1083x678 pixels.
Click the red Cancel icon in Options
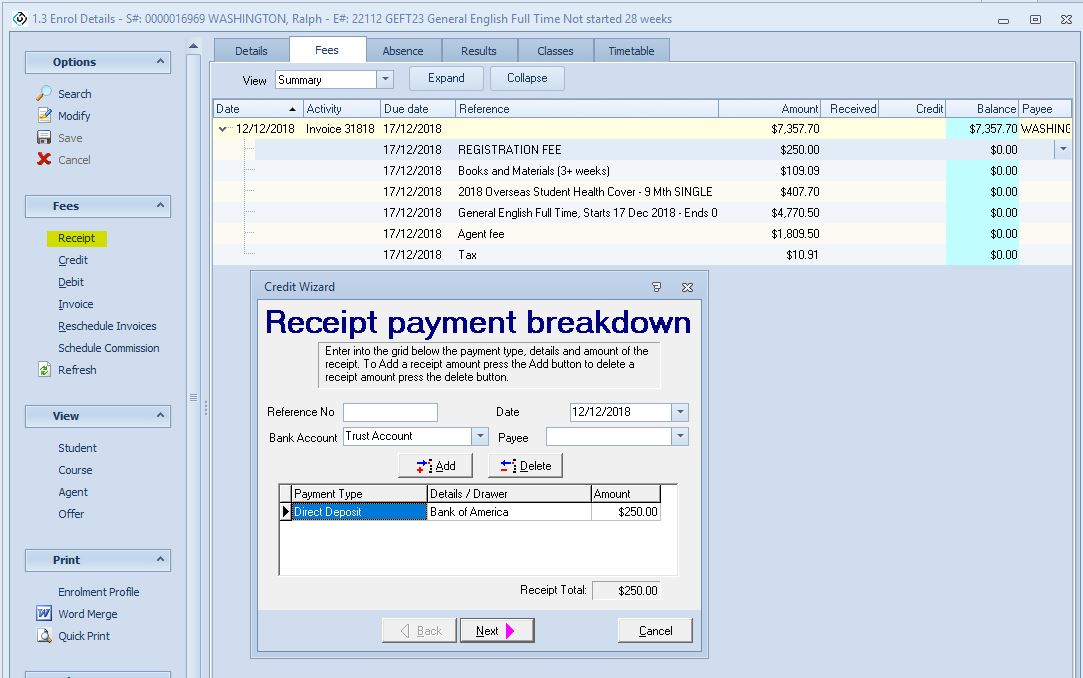pyautogui.click(x=45, y=159)
